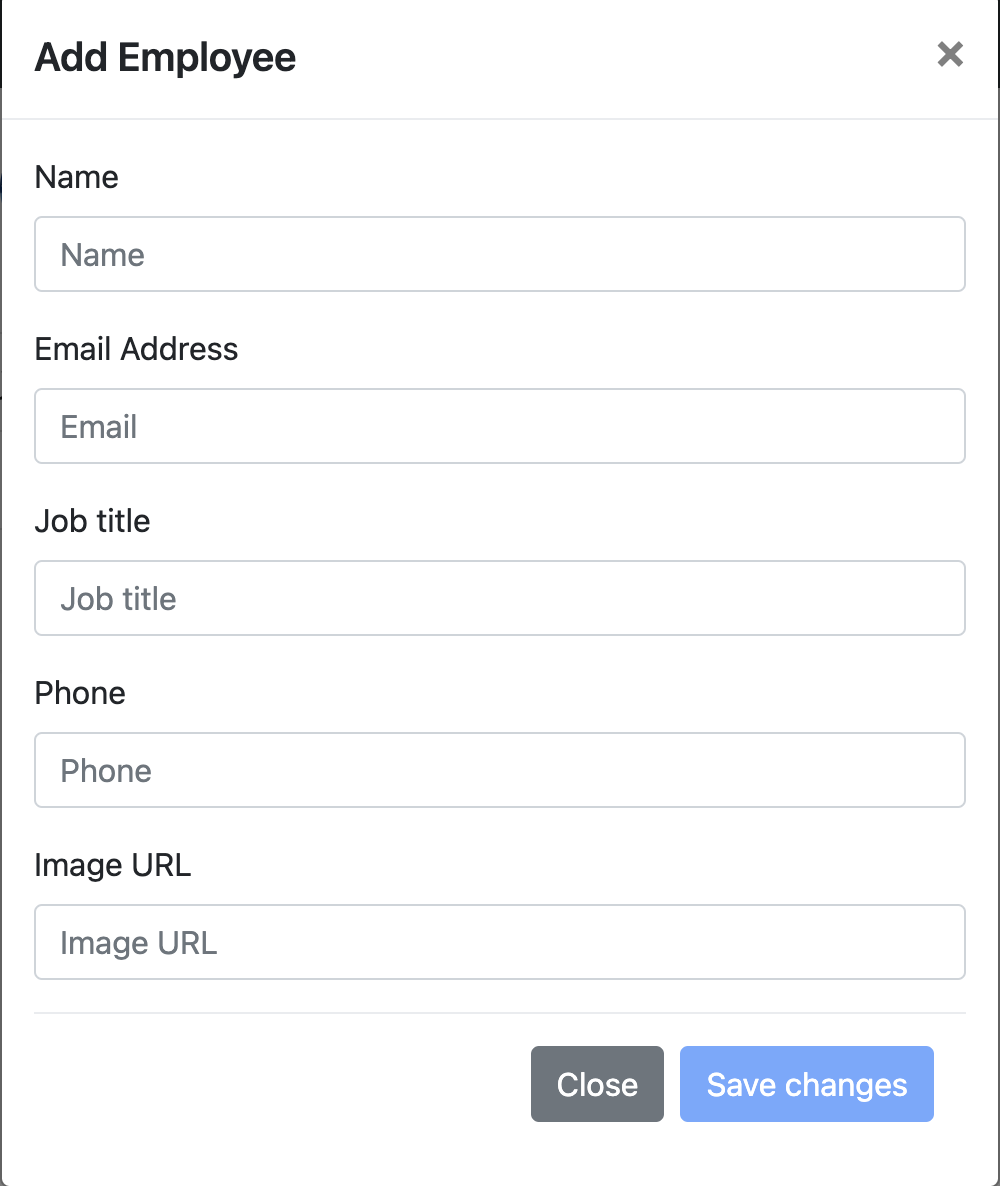1000x1186 pixels.
Task: Click the Image URL label
Action: [113, 865]
